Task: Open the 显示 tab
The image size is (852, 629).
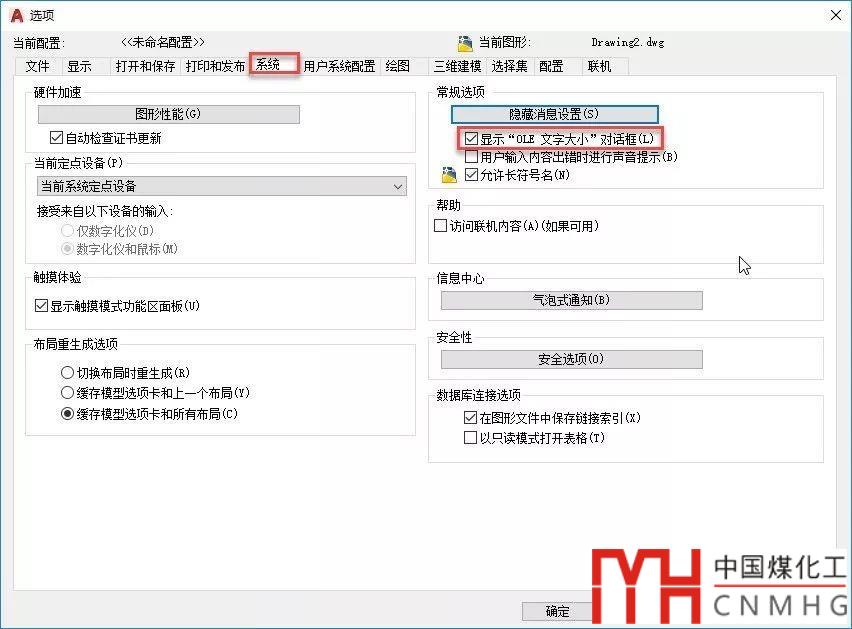Action: (79, 66)
